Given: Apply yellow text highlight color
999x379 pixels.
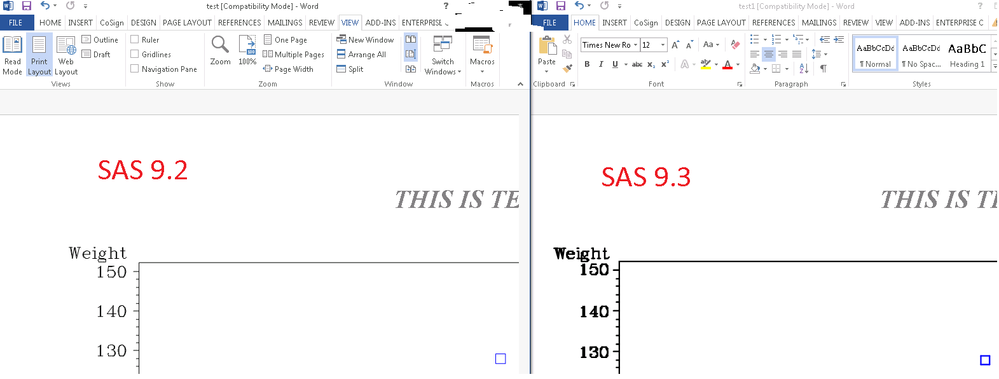Looking at the screenshot, I should point(705,64).
